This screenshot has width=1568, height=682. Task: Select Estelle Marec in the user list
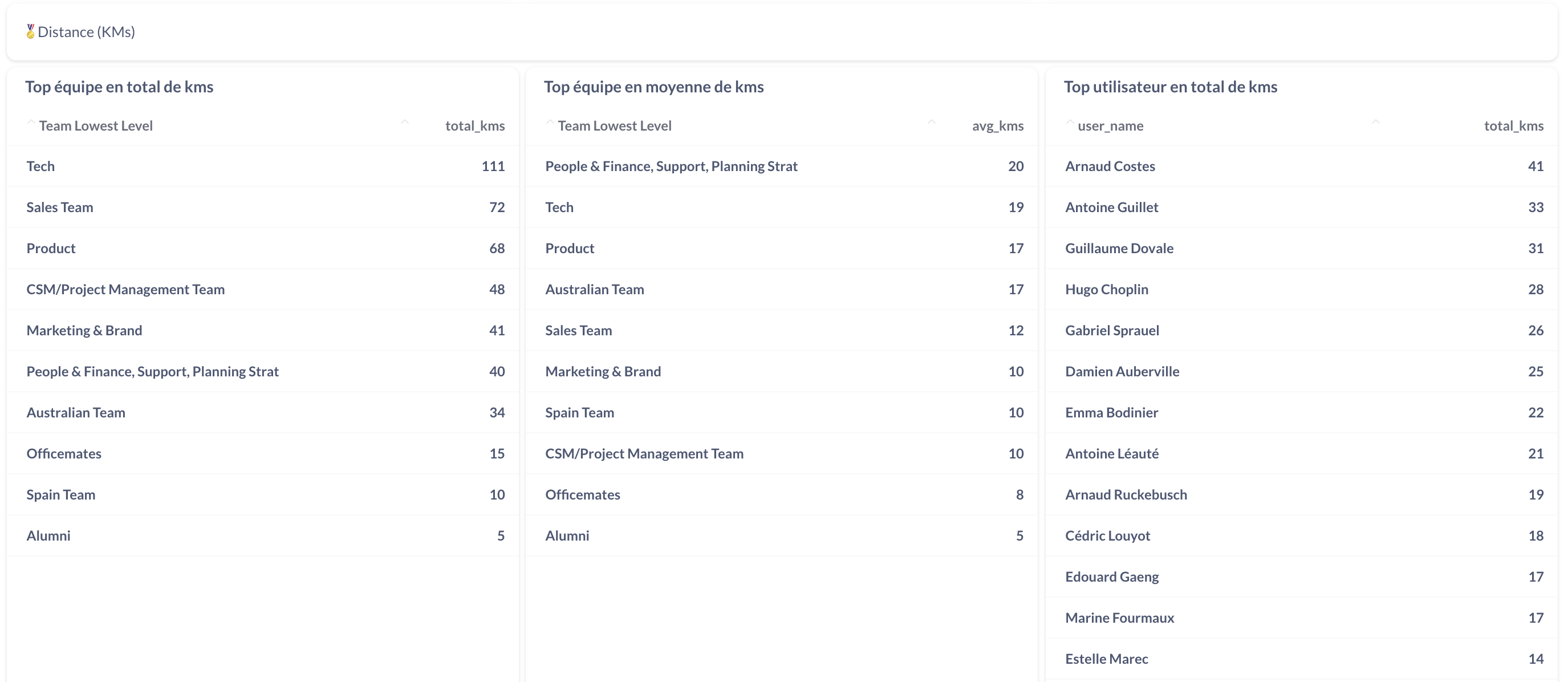tap(1106, 659)
